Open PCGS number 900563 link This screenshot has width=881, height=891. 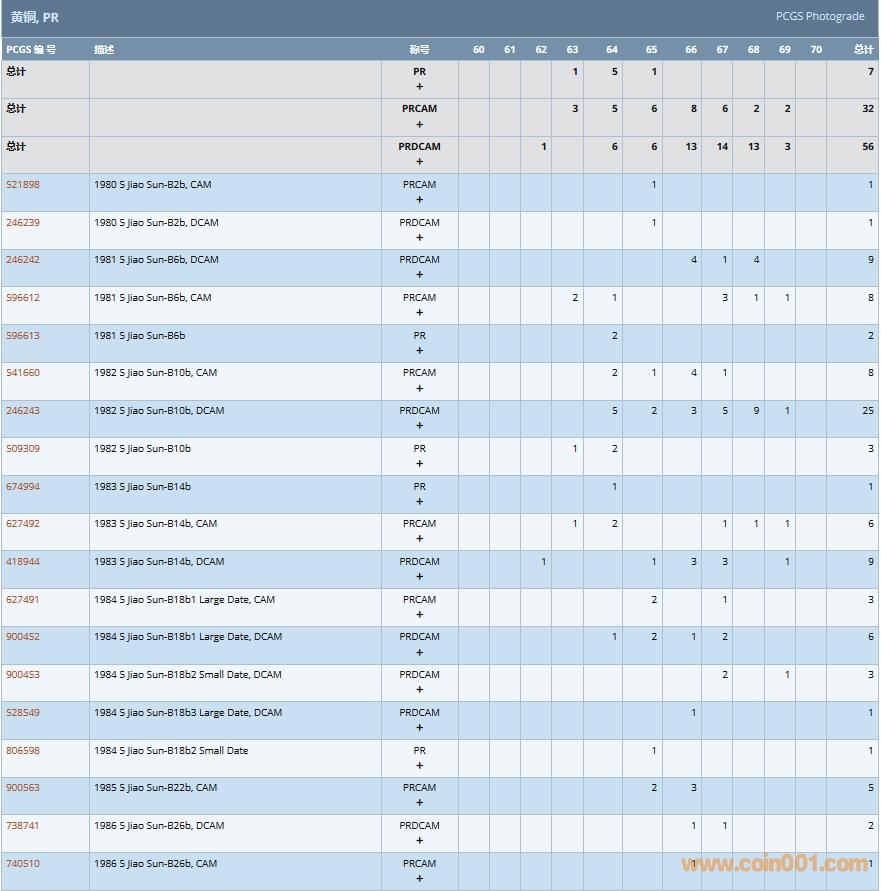pos(23,788)
